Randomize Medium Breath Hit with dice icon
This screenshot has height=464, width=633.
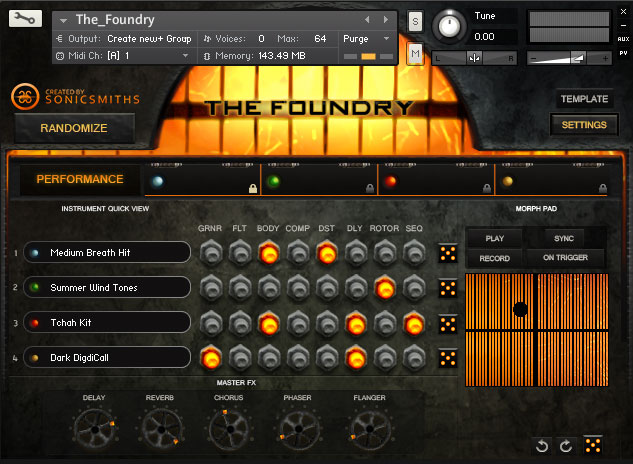(448, 254)
